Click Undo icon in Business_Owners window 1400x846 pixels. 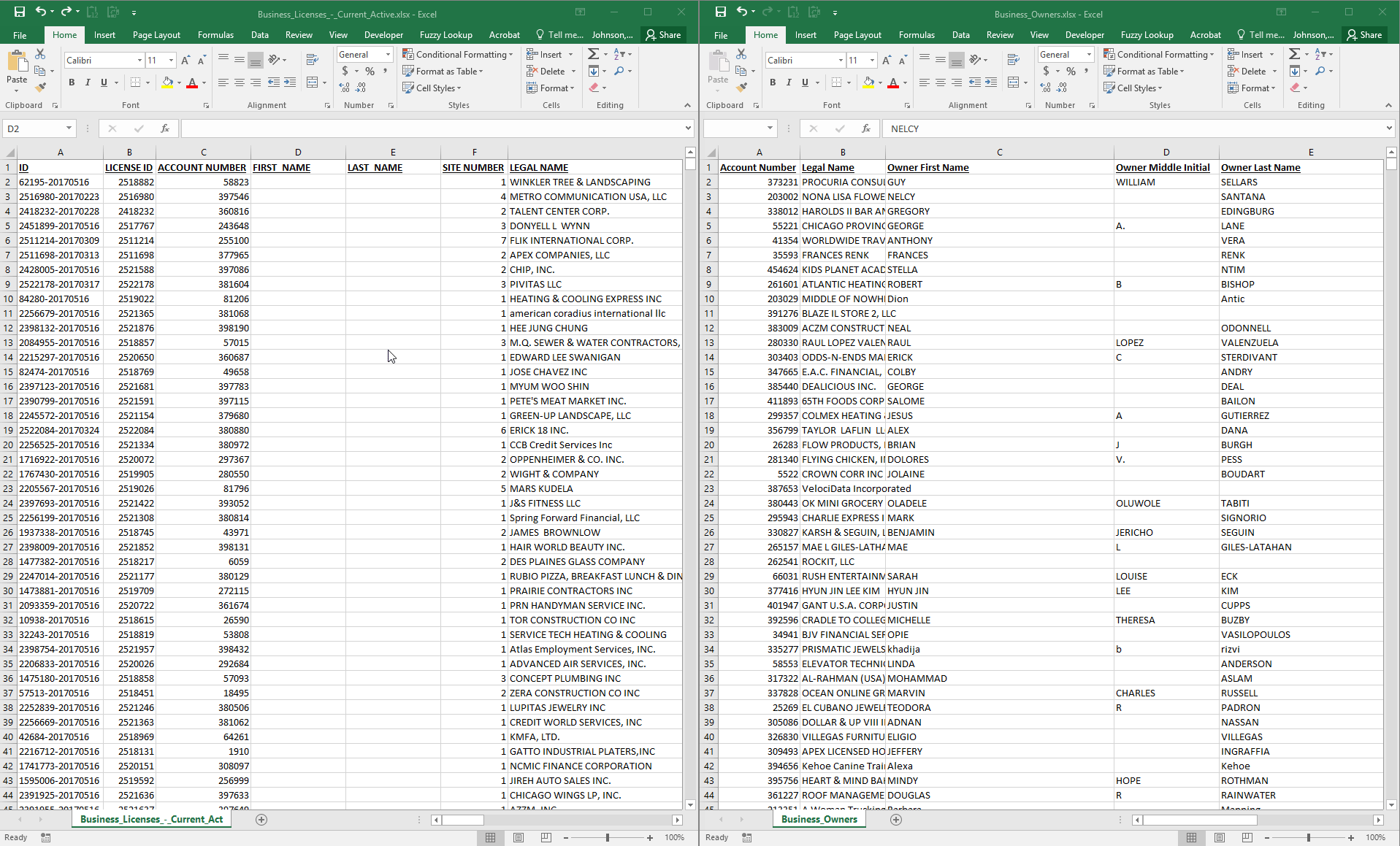click(x=742, y=12)
